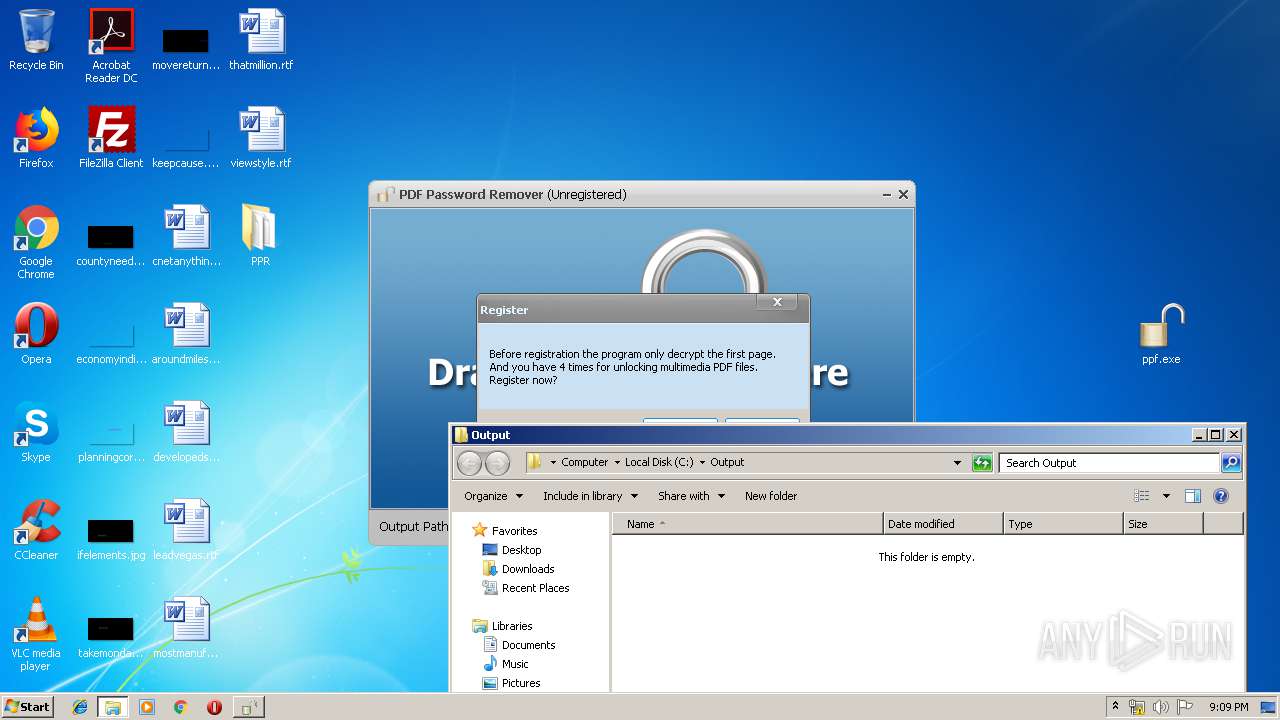The height and width of the screenshot is (720, 1280).
Task: Go back in the Output Explorer window
Action: coord(469,463)
